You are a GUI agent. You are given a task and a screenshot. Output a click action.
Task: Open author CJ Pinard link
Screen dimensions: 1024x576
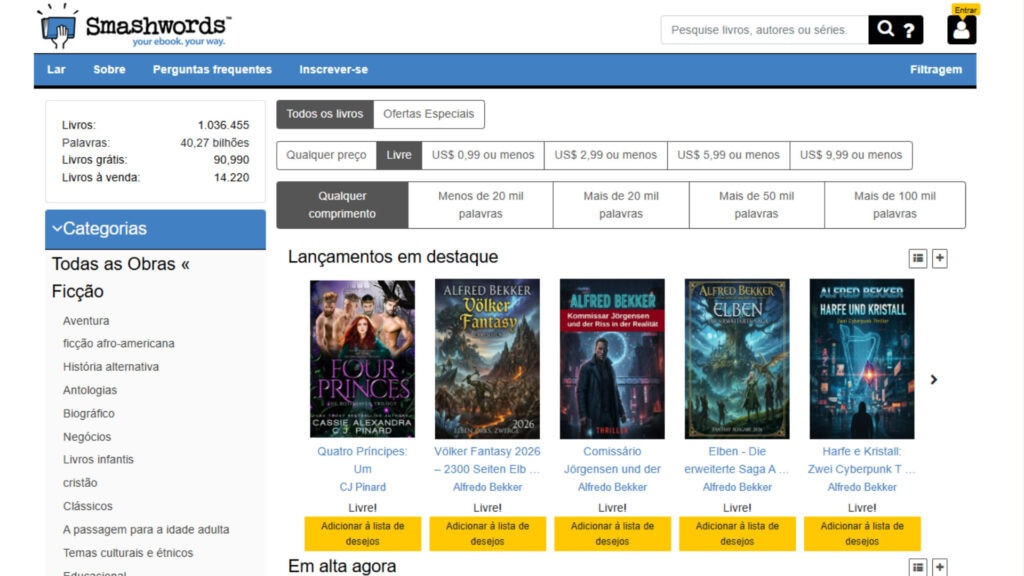pos(362,487)
